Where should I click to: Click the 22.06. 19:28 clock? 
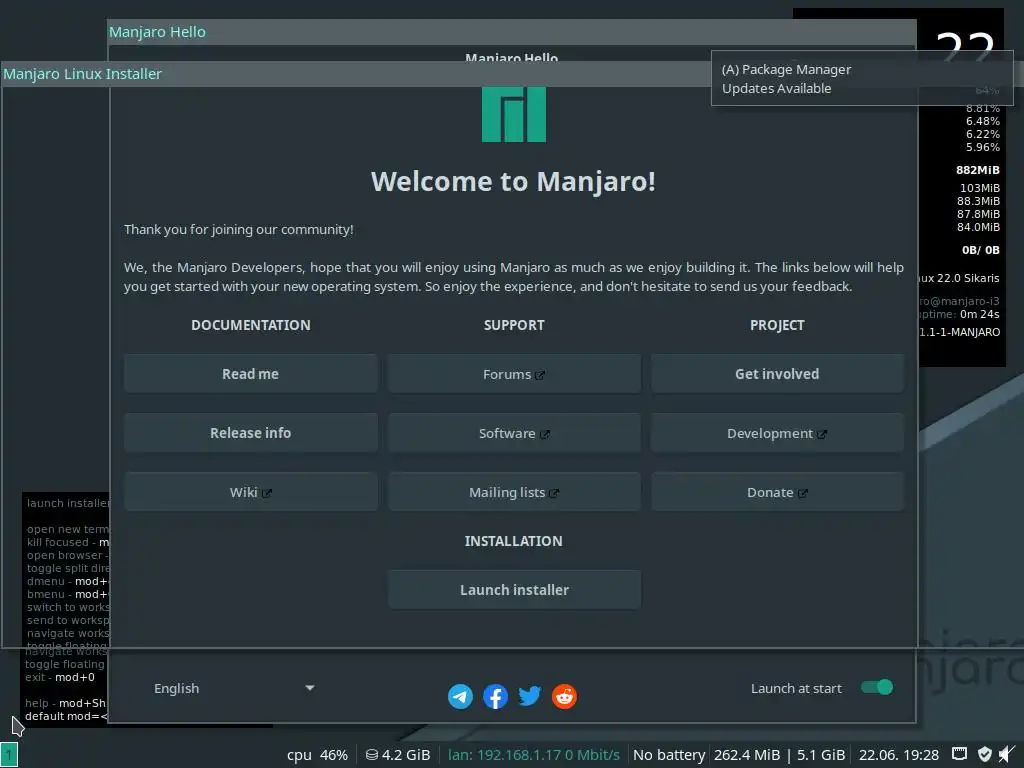click(899, 755)
